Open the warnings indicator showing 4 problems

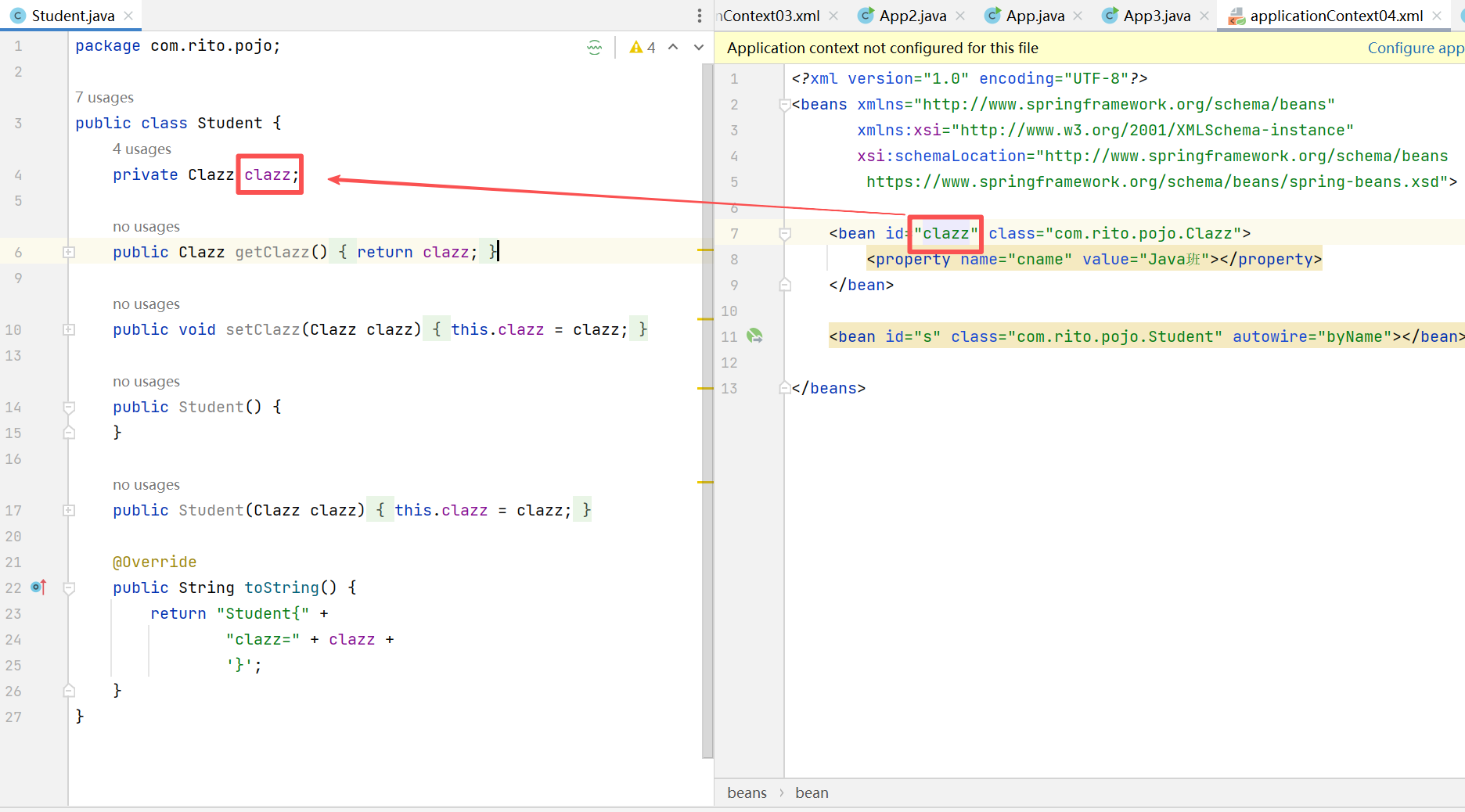[x=643, y=48]
